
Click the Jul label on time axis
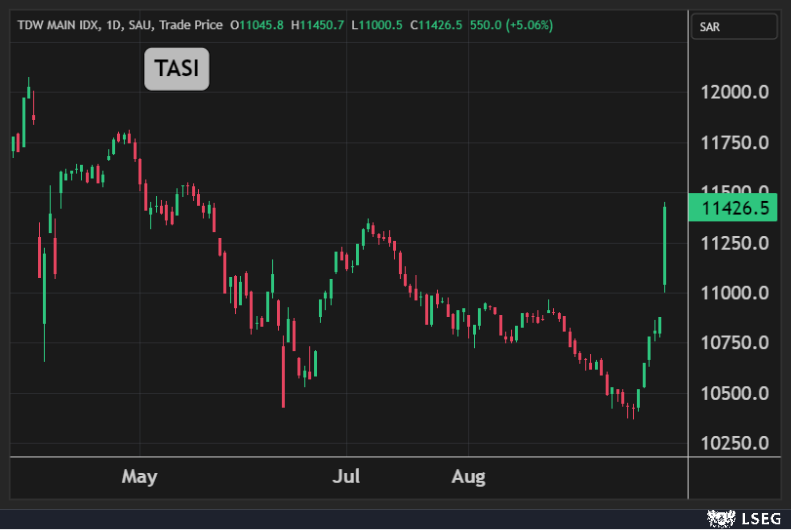click(x=347, y=476)
